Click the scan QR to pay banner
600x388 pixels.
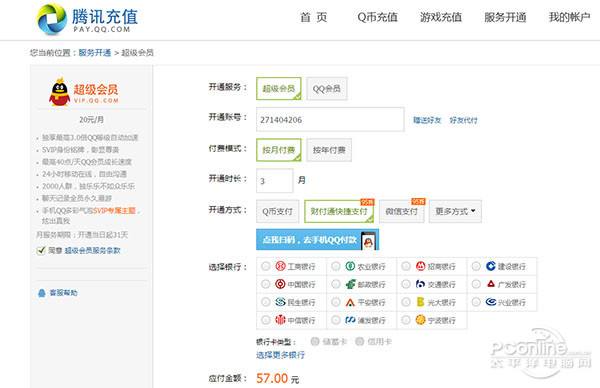(317, 240)
